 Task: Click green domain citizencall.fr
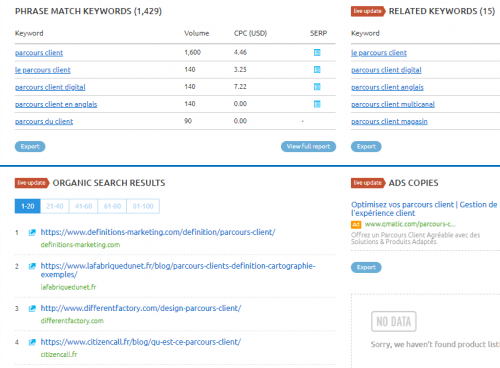(x=59, y=354)
